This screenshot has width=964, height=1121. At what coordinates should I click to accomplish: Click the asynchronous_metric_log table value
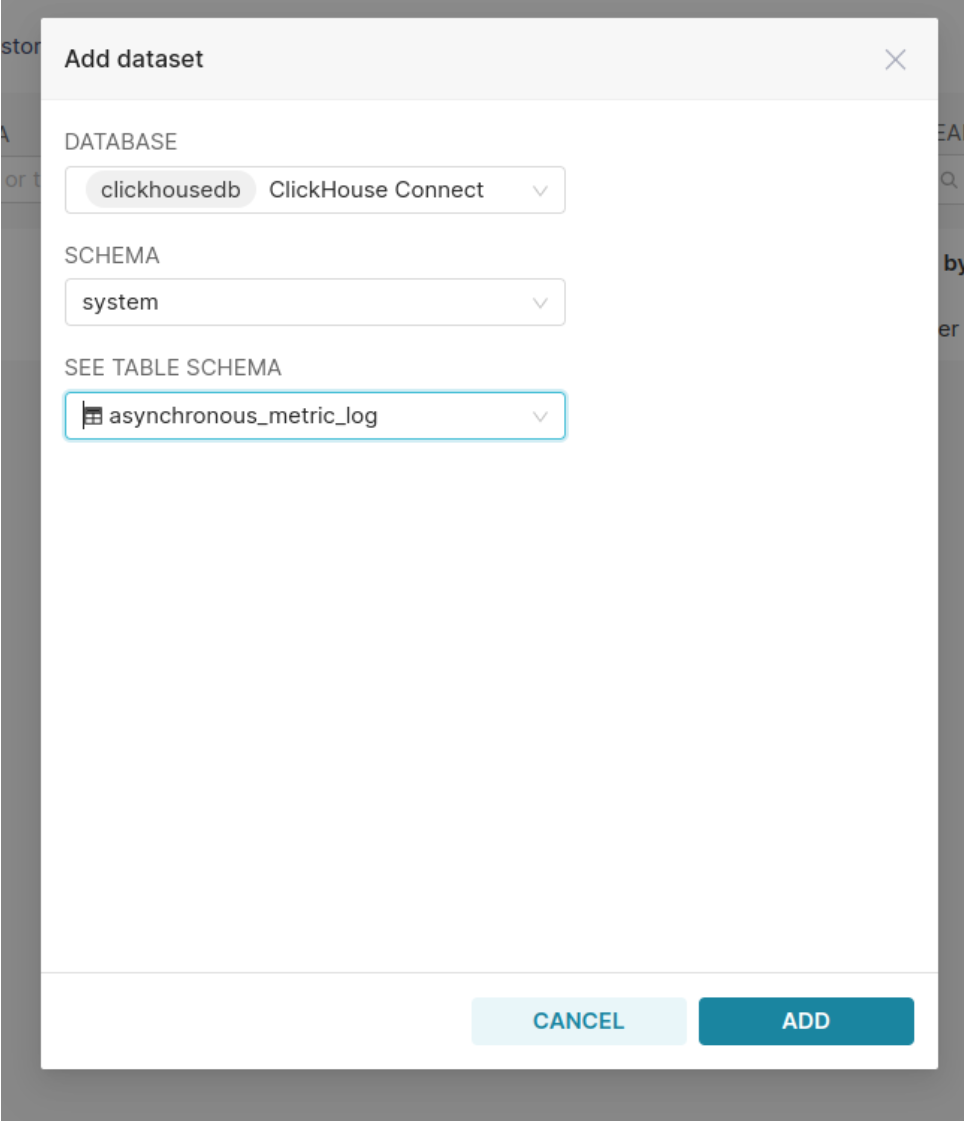click(x=243, y=415)
